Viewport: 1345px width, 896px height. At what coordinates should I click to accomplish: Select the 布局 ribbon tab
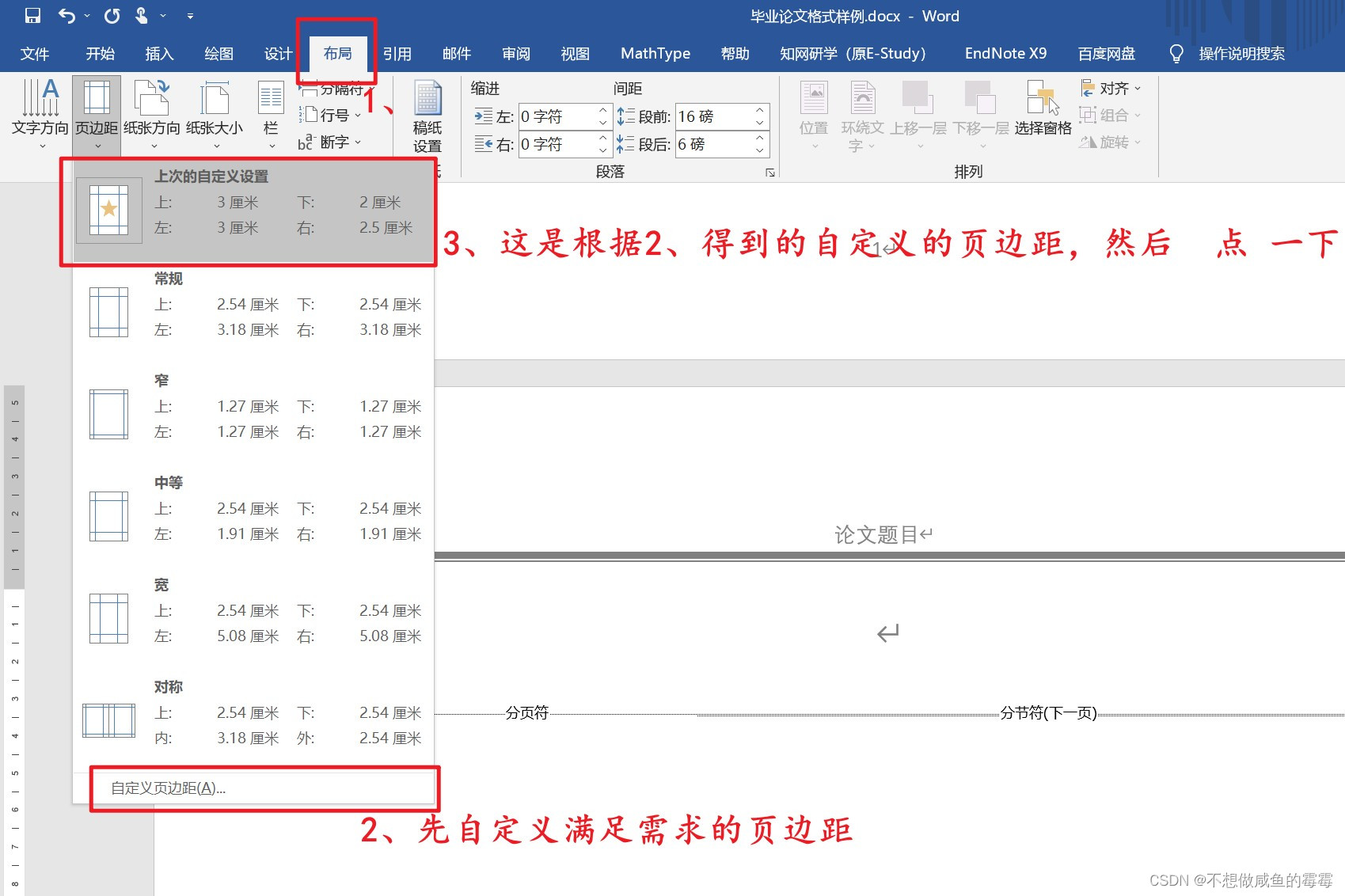338,54
